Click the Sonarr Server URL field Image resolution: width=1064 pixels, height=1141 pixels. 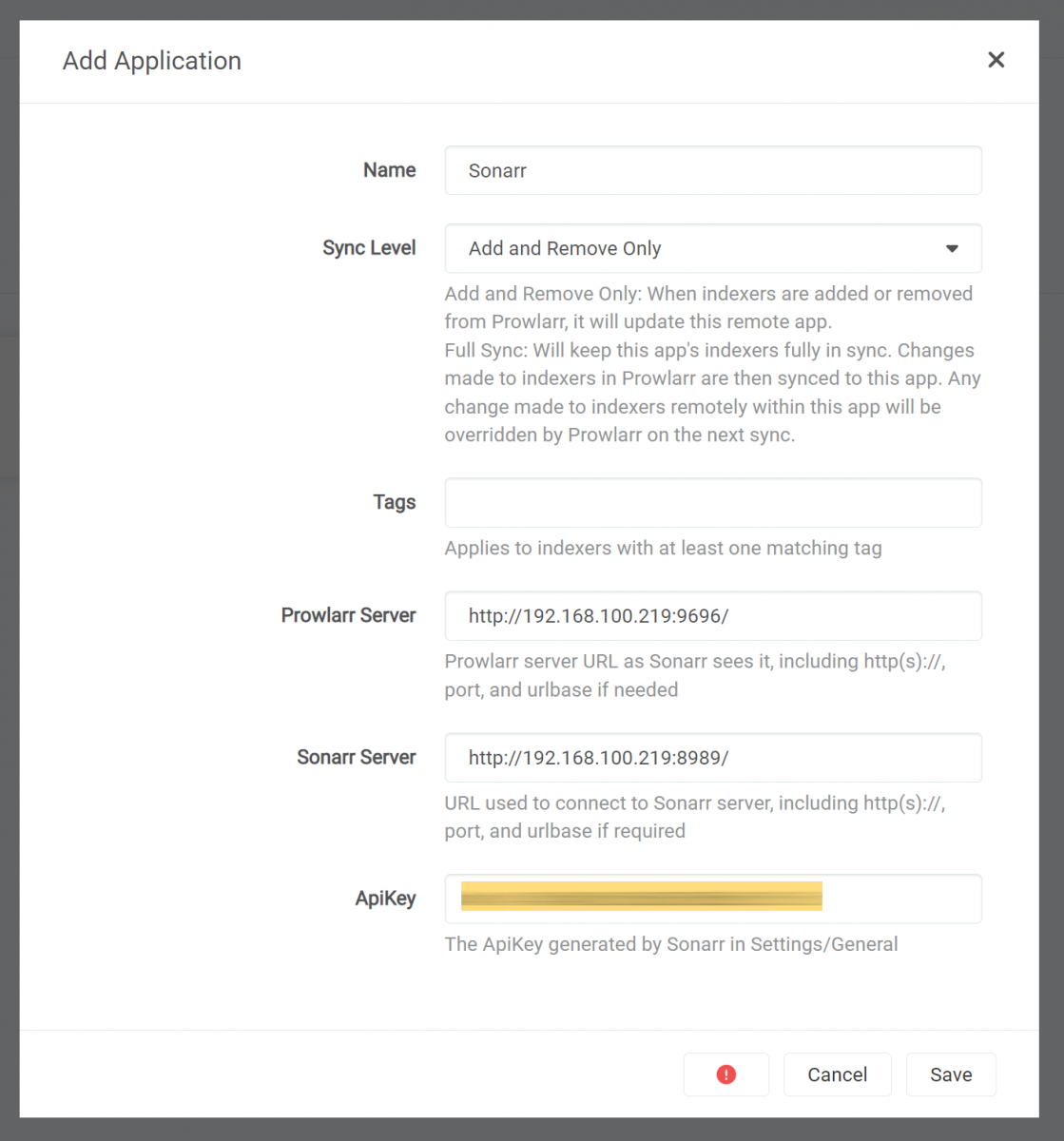coord(713,758)
